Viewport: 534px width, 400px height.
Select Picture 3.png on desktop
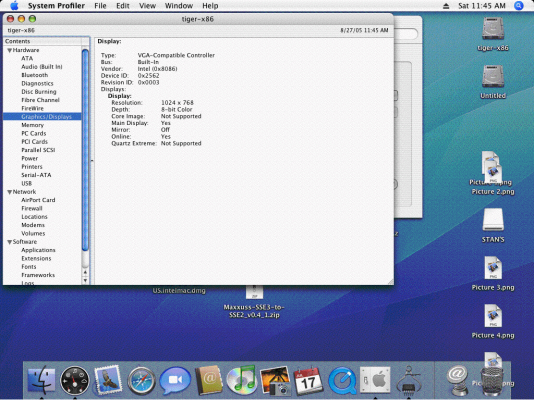click(493, 268)
